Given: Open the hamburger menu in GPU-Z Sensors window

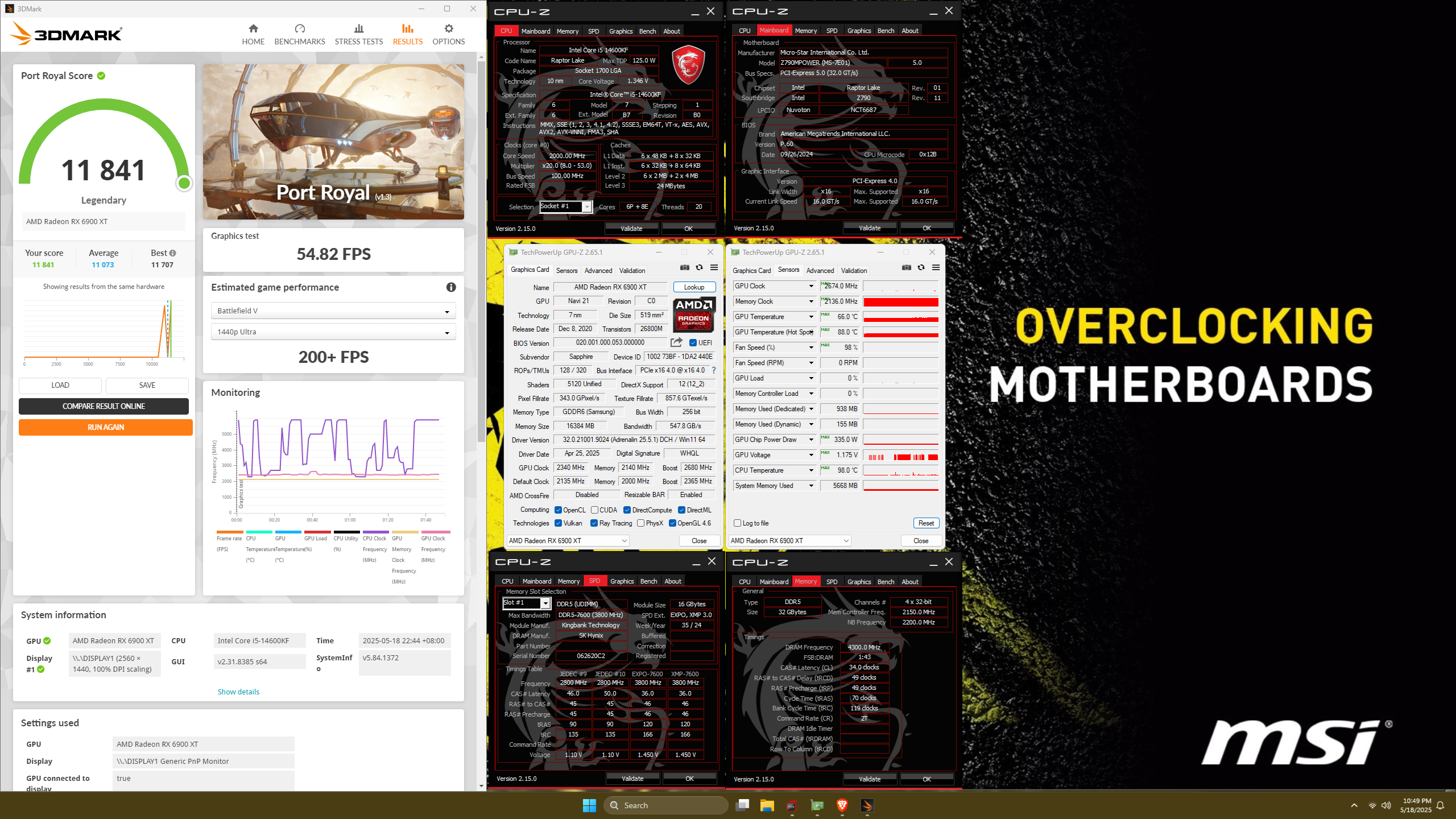Looking at the screenshot, I should coord(936,268).
